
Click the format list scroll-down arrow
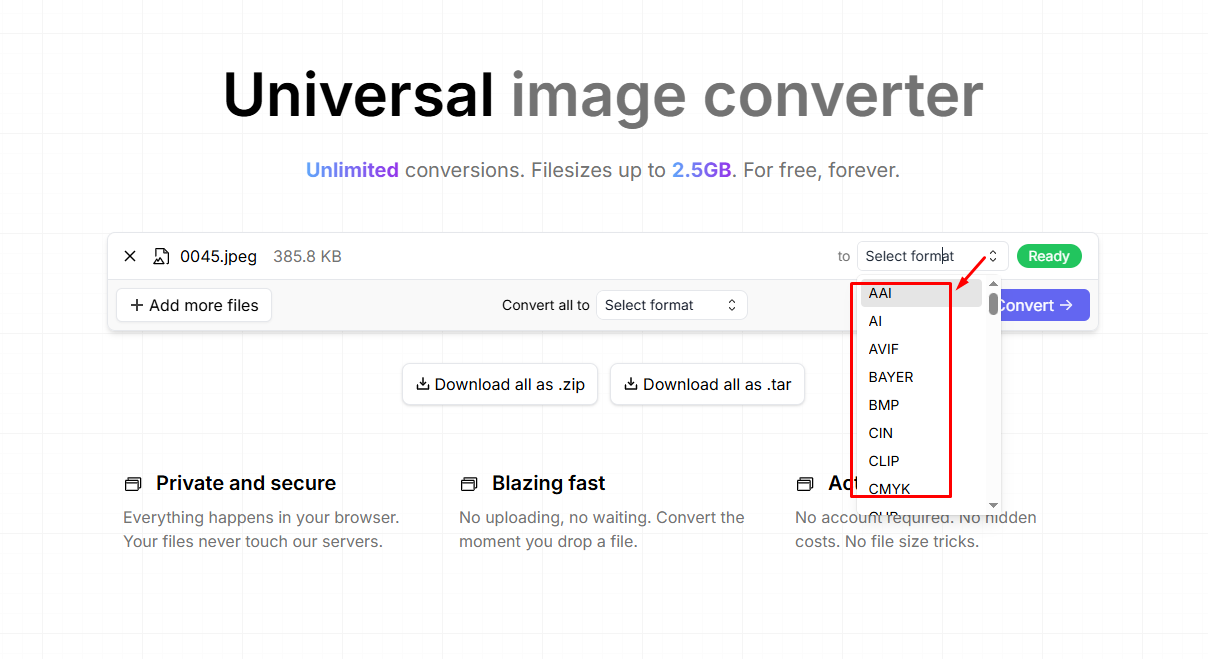993,505
